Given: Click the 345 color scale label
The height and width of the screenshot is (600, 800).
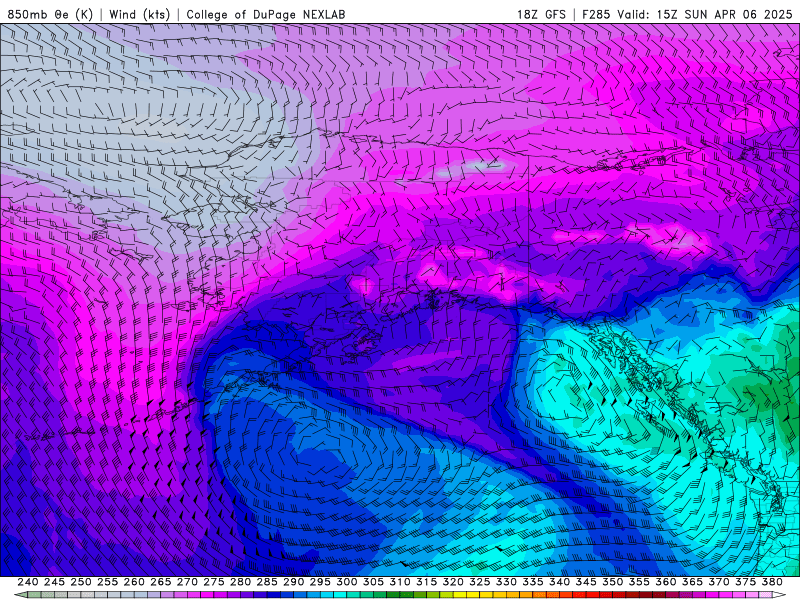Looking at the screenshot, I should (586, 582).
